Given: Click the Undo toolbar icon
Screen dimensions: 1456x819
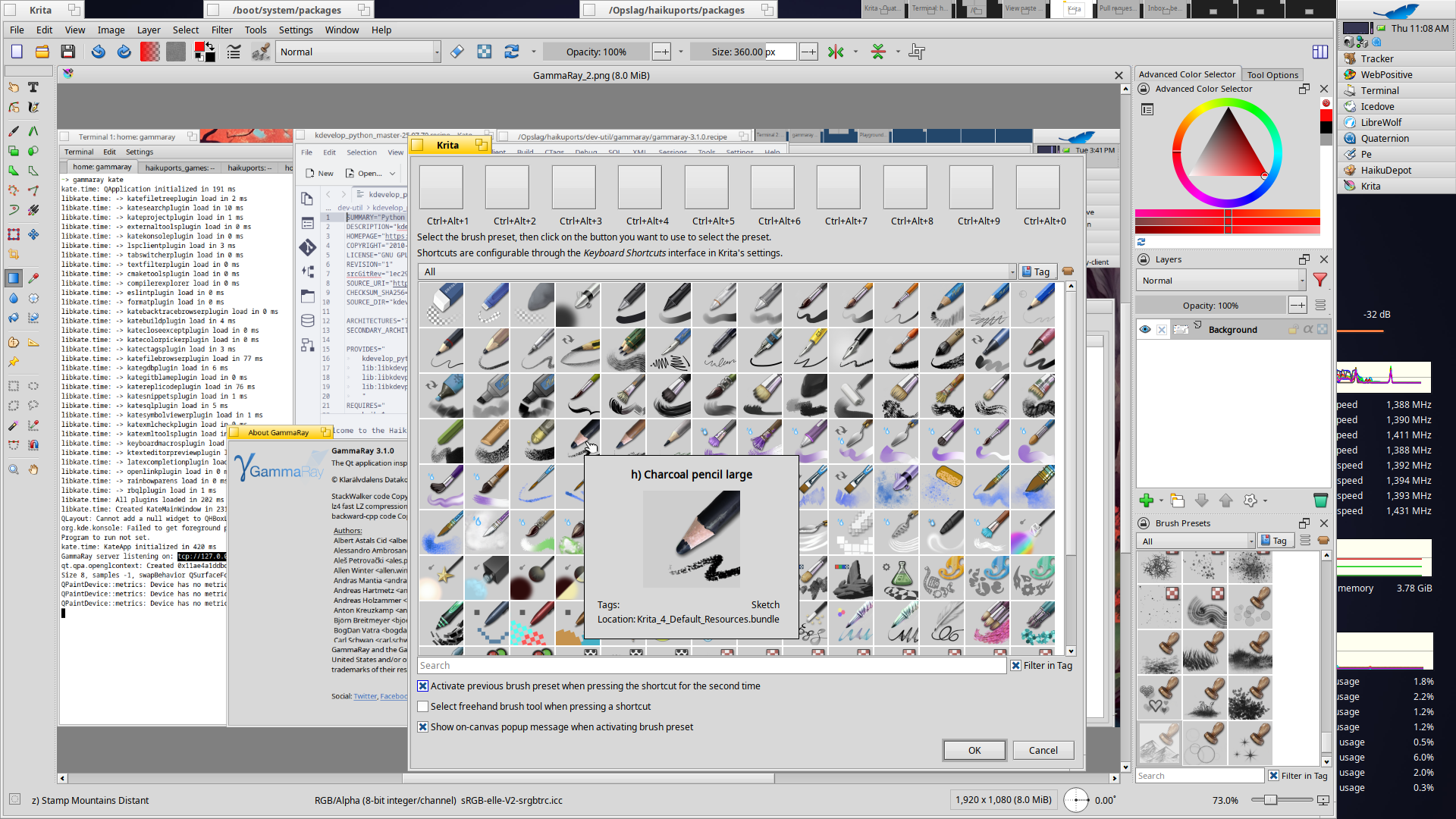Looking at the screenshot, I should click(x=98, y=52).
